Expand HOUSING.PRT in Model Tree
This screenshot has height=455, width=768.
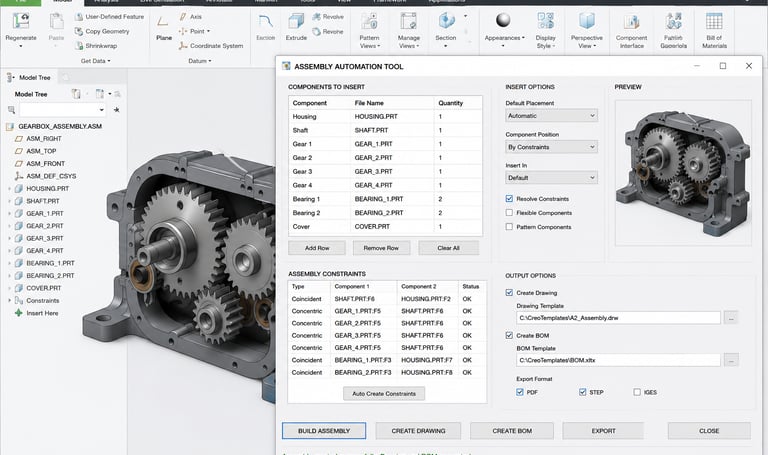tap(9, 189)
